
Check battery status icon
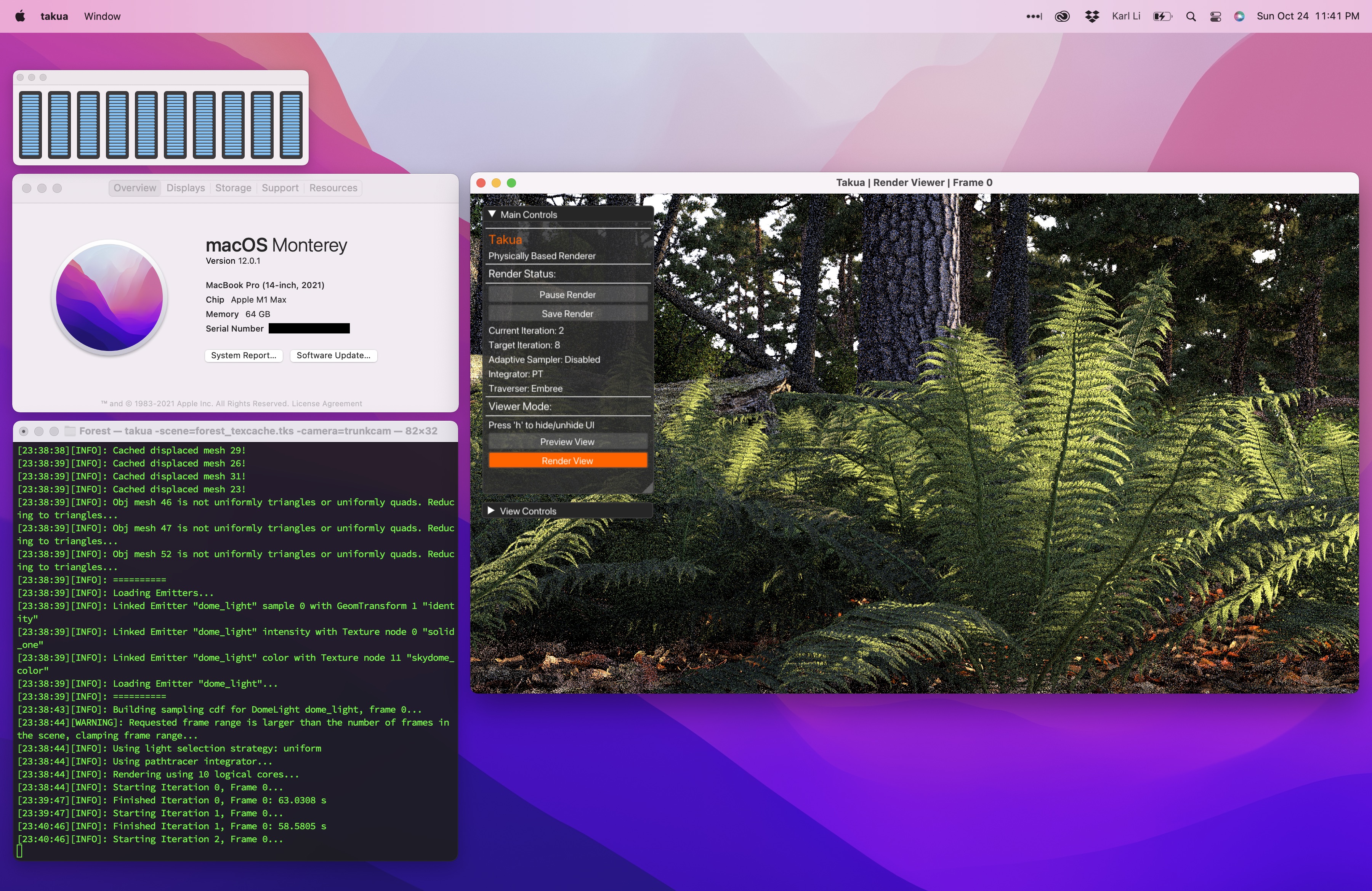point(1163,16)
